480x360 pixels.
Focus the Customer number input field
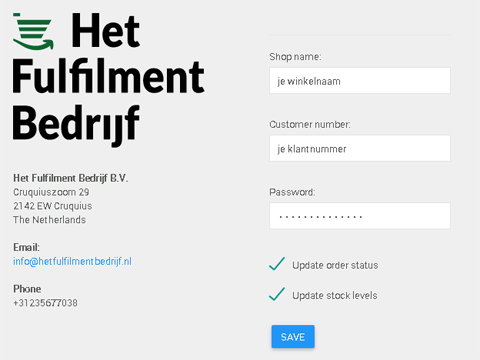click(x=360, y=148)
